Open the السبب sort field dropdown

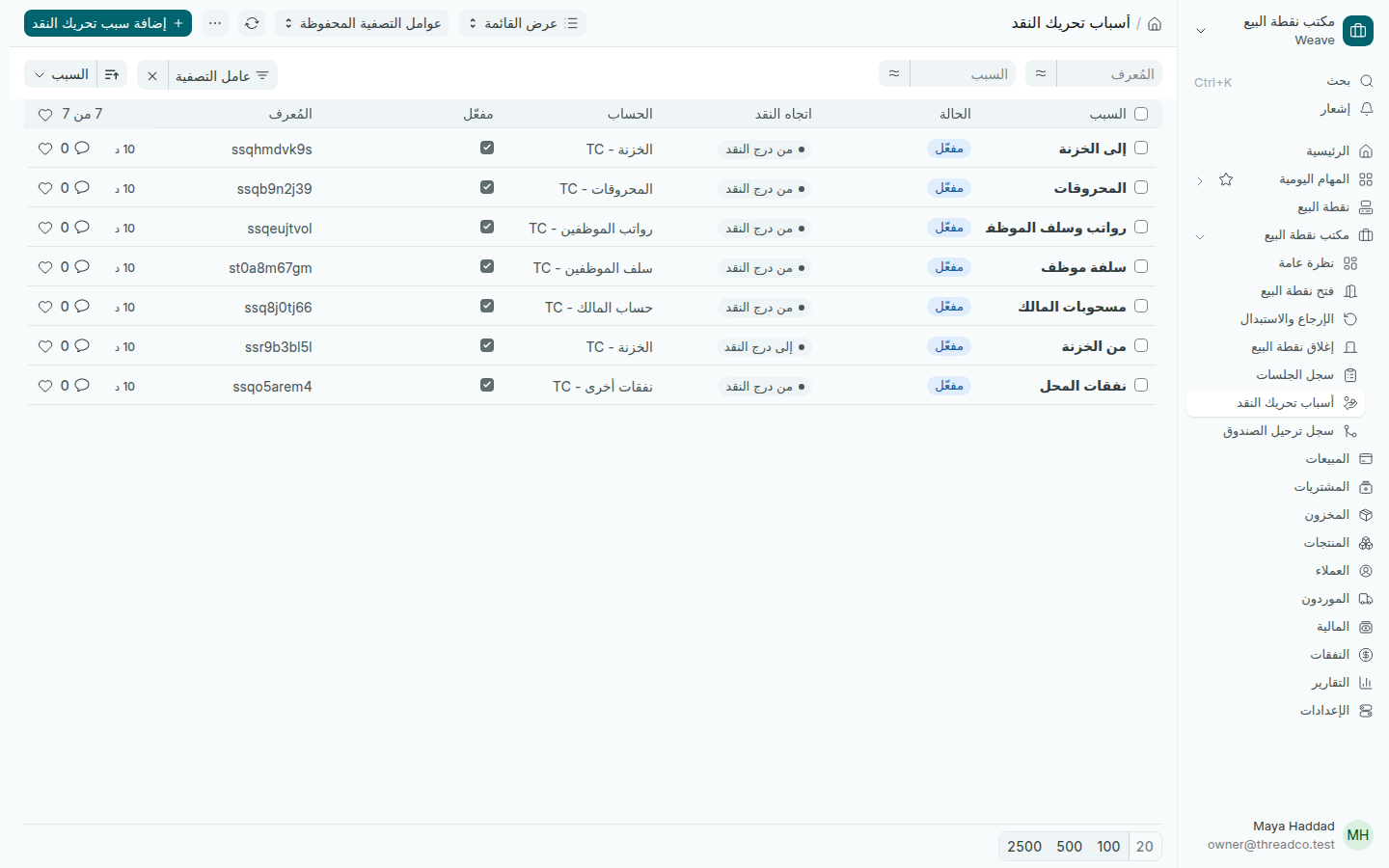tap(62, 74)
